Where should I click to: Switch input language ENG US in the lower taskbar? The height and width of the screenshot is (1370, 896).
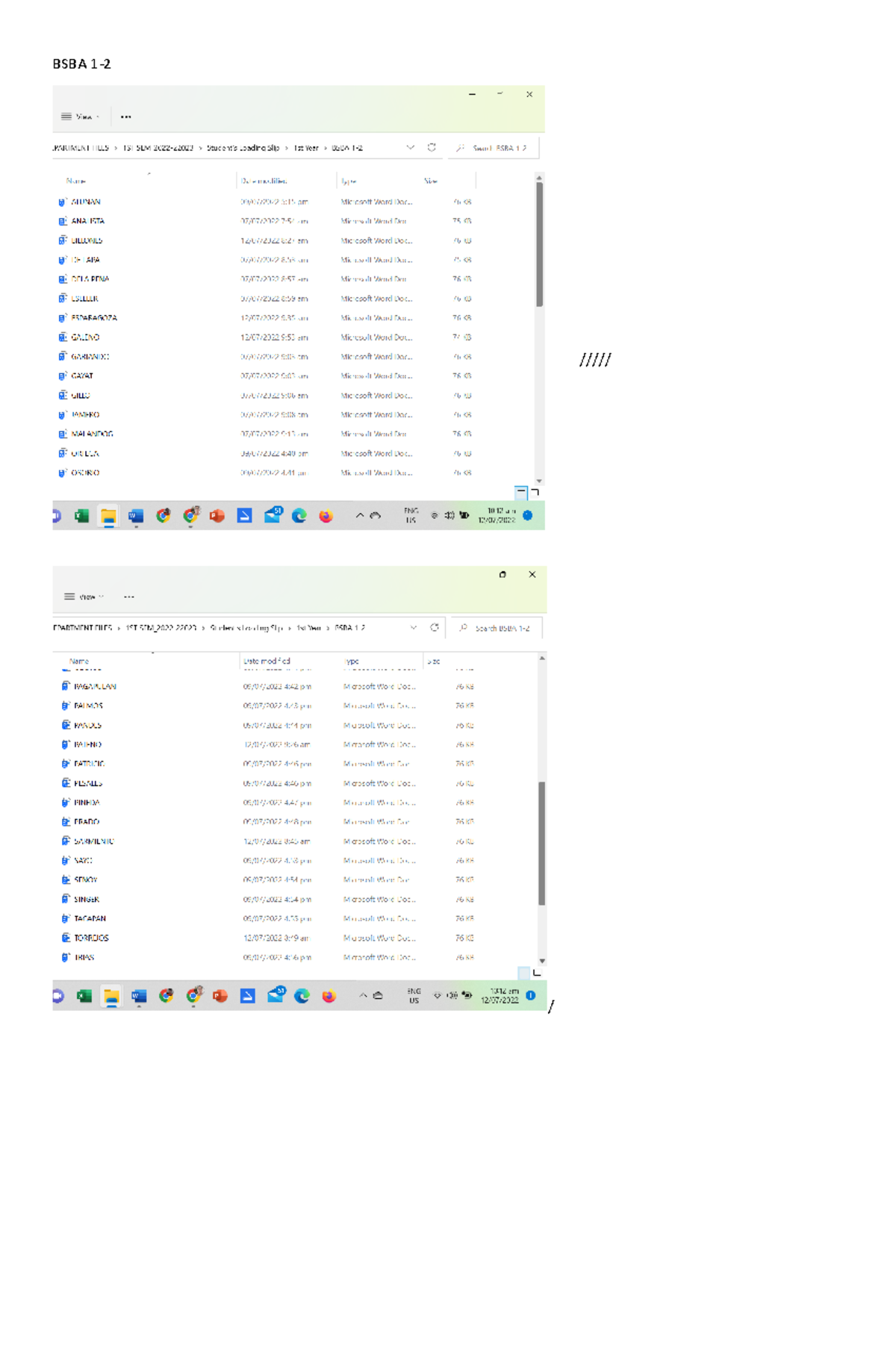pyautogui.click(x=414, y=995)
